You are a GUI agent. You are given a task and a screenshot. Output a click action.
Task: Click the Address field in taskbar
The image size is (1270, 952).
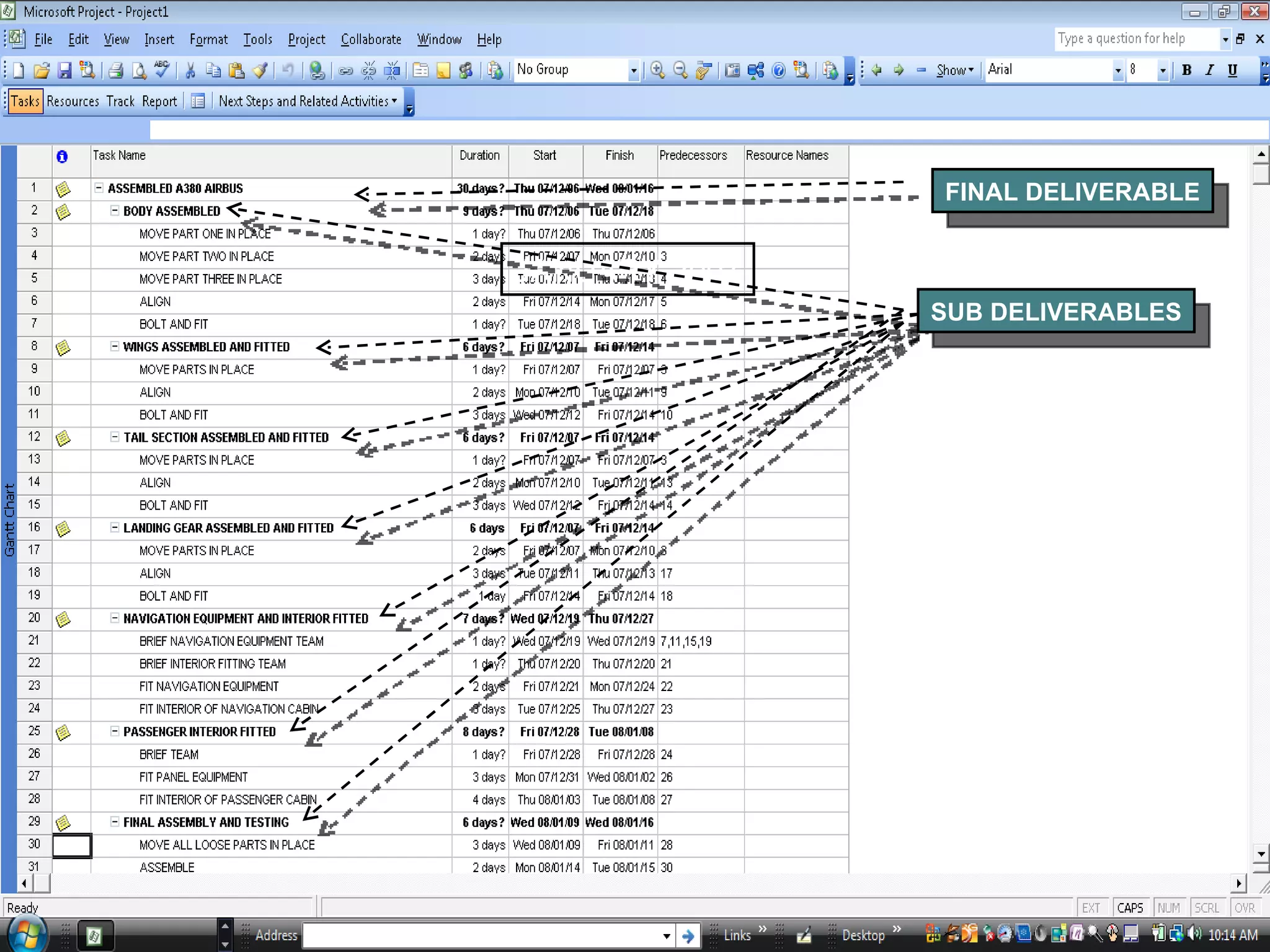click(481, 935)
